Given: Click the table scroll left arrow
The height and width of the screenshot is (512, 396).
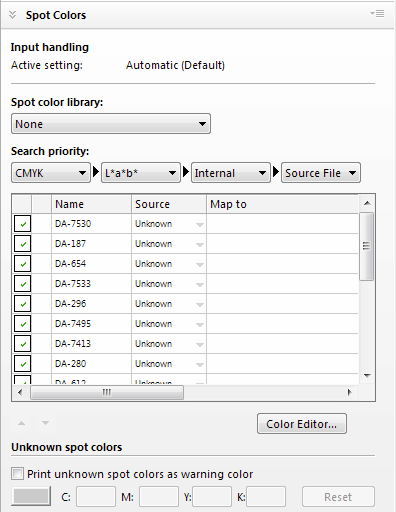Looking at the screenshot, I should [20, 392].
